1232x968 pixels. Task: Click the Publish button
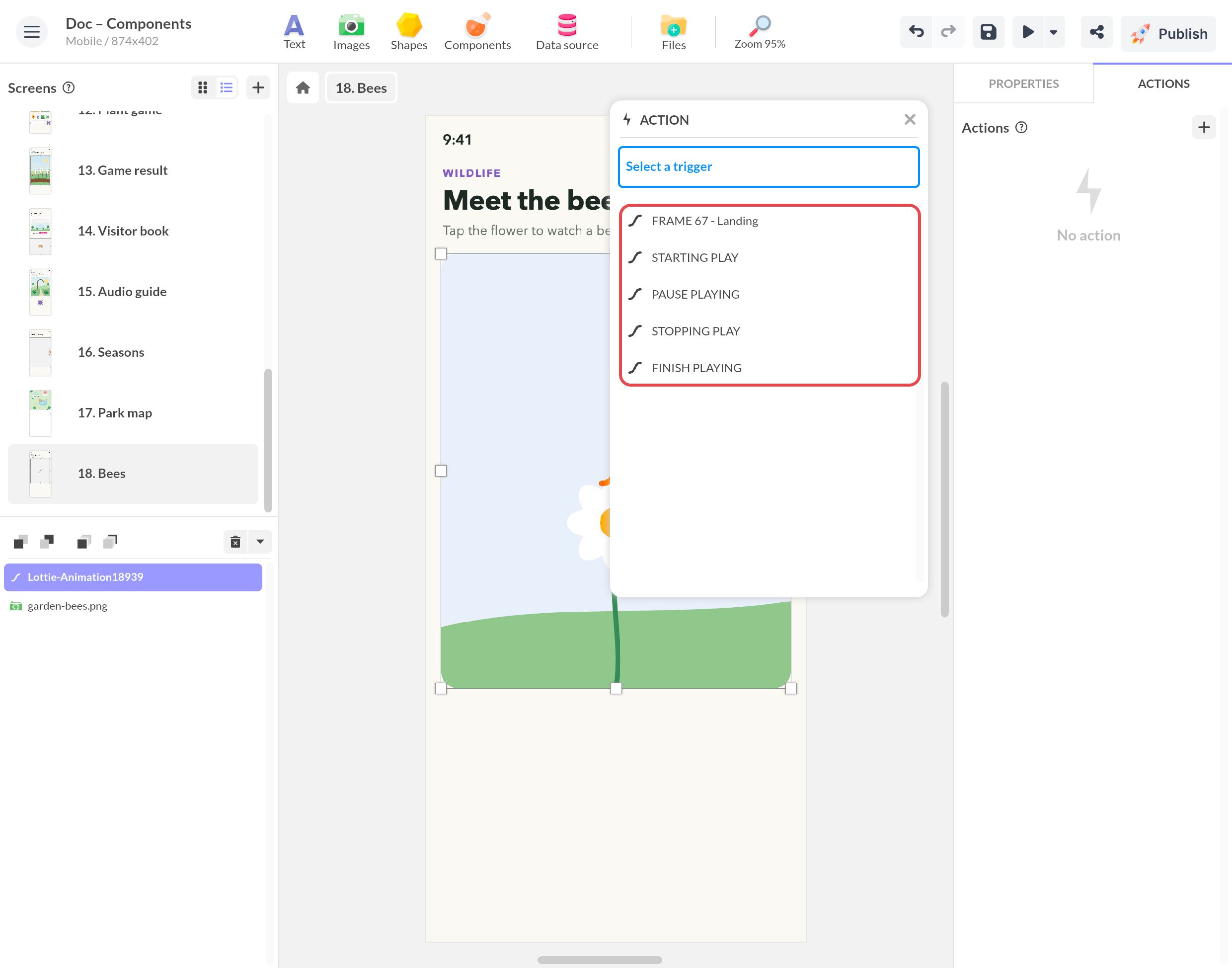point(1167,33)
